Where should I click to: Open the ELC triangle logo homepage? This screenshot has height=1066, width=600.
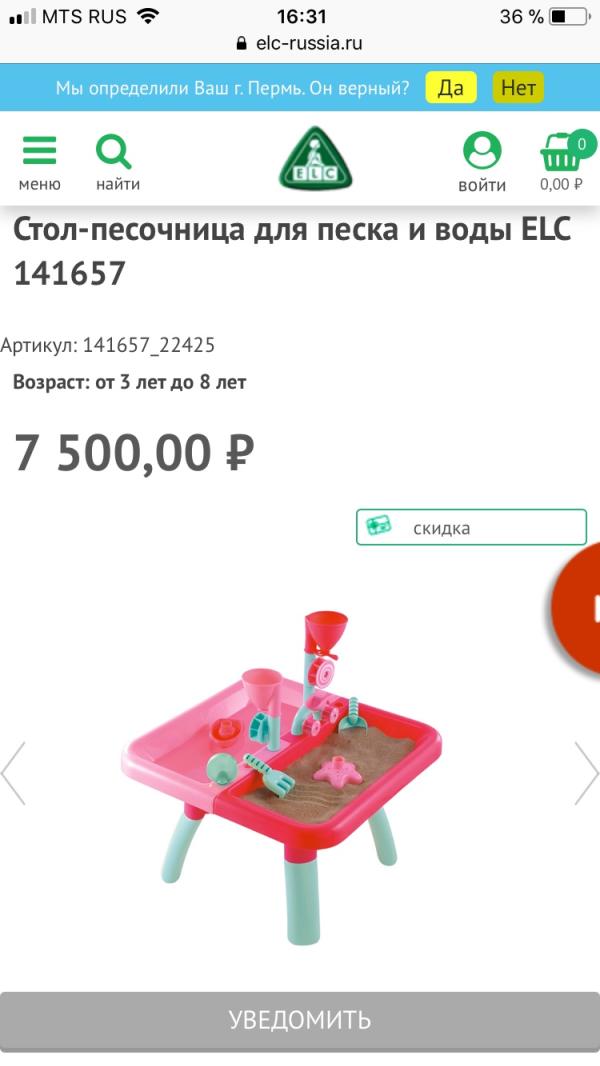[315, 158]
